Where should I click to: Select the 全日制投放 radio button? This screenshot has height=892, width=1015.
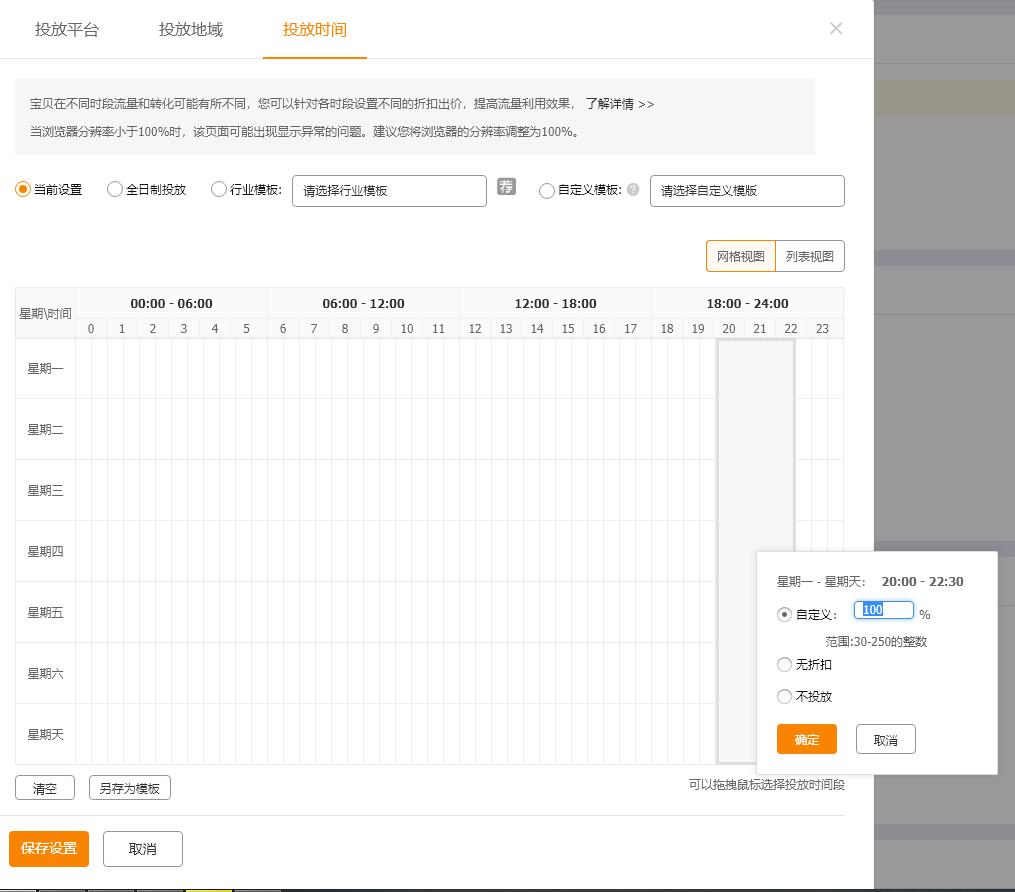coord(115,188)
